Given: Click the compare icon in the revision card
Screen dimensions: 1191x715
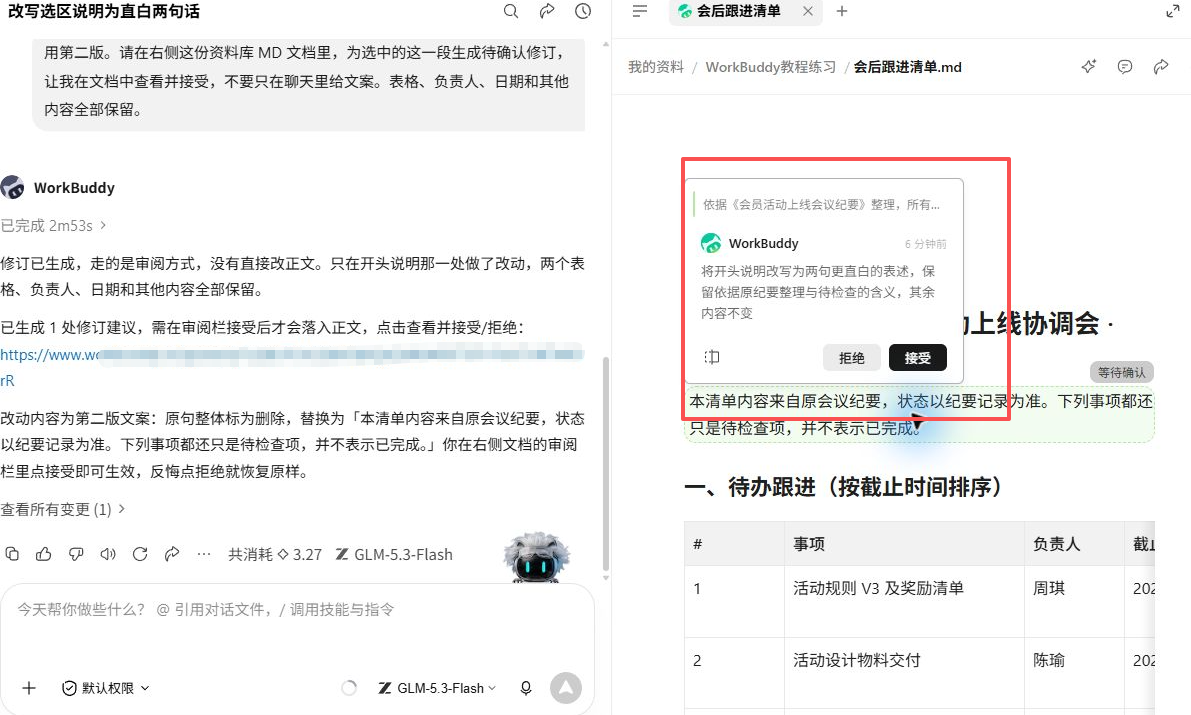Looking at the screenshot, I should 712,357.
